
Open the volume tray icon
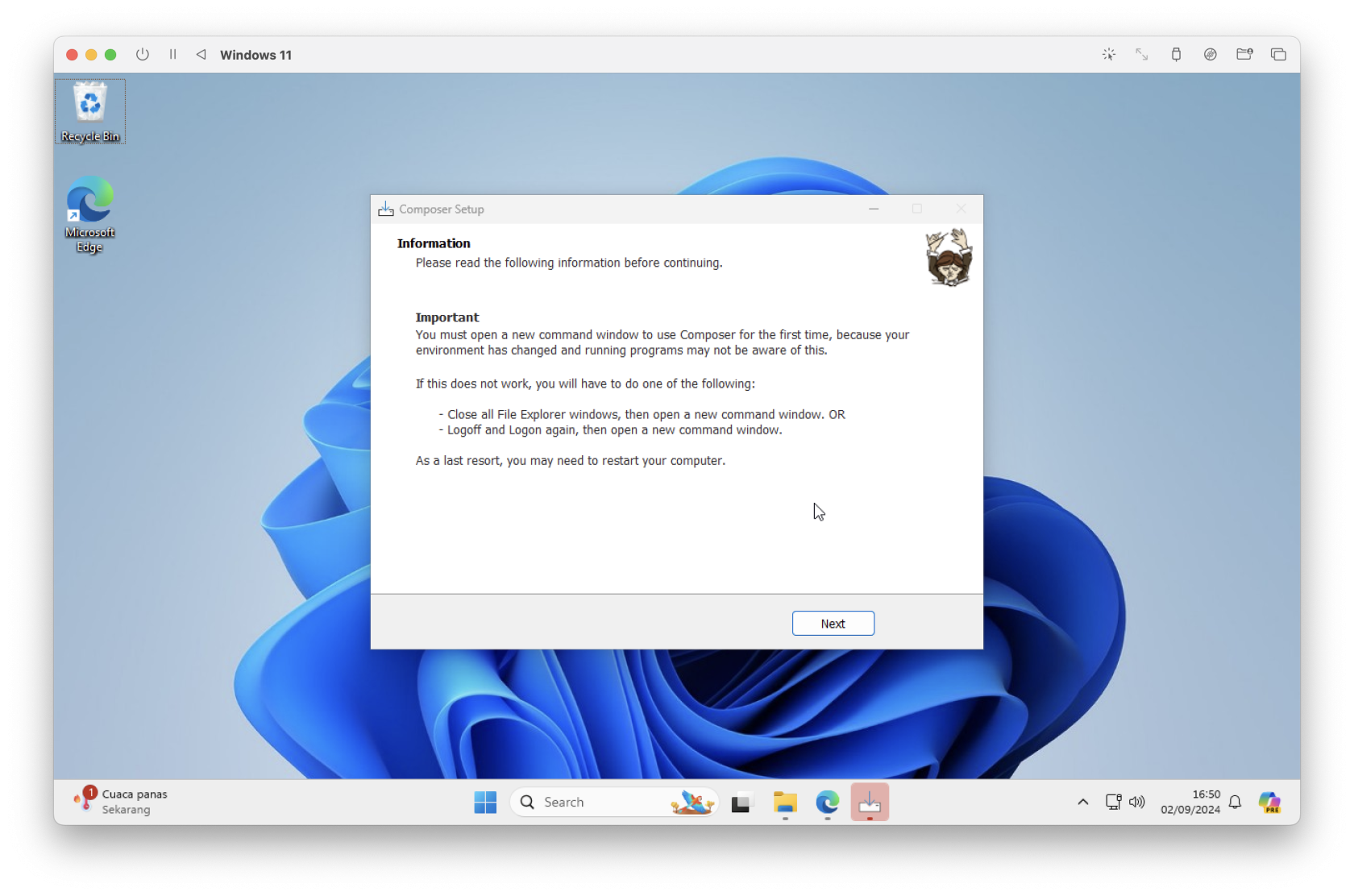tap(1136, 802)
